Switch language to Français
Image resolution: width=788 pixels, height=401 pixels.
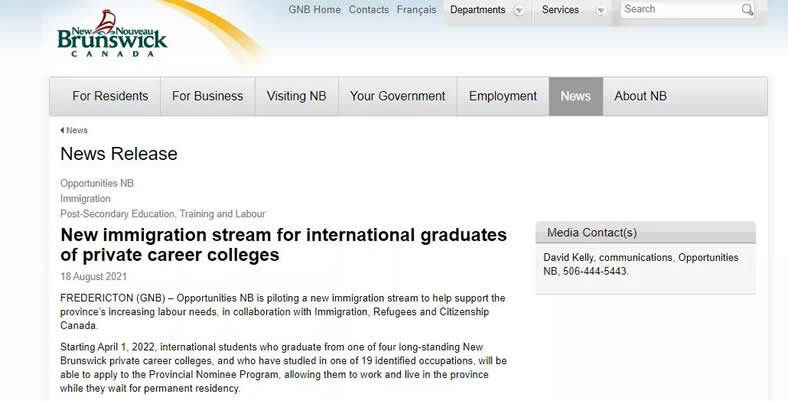pos(417,10)
